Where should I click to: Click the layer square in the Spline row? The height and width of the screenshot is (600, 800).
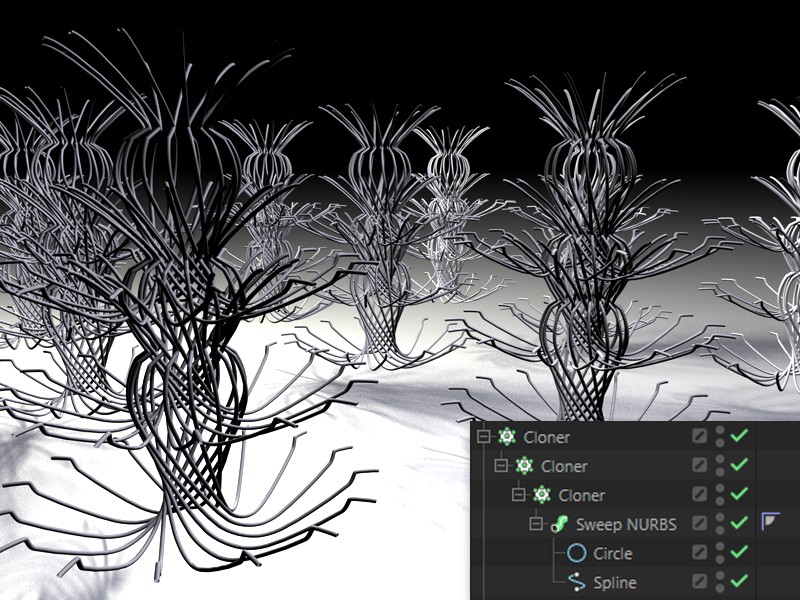coord(699,581)
